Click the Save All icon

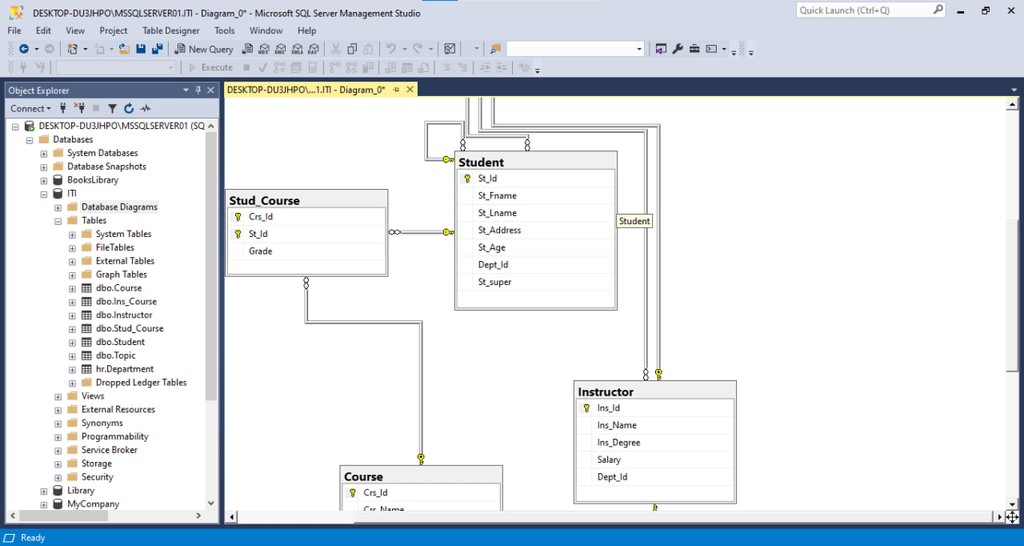point(157,49)
